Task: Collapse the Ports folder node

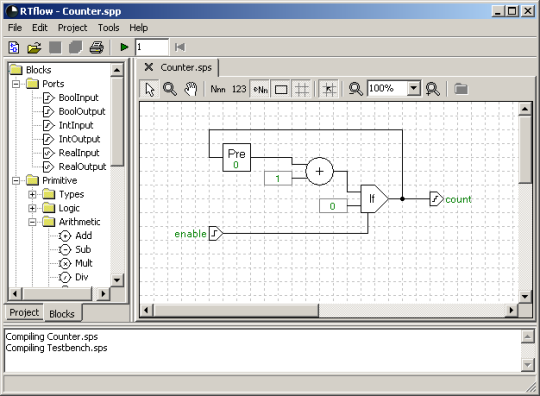Action: [16, 84]
